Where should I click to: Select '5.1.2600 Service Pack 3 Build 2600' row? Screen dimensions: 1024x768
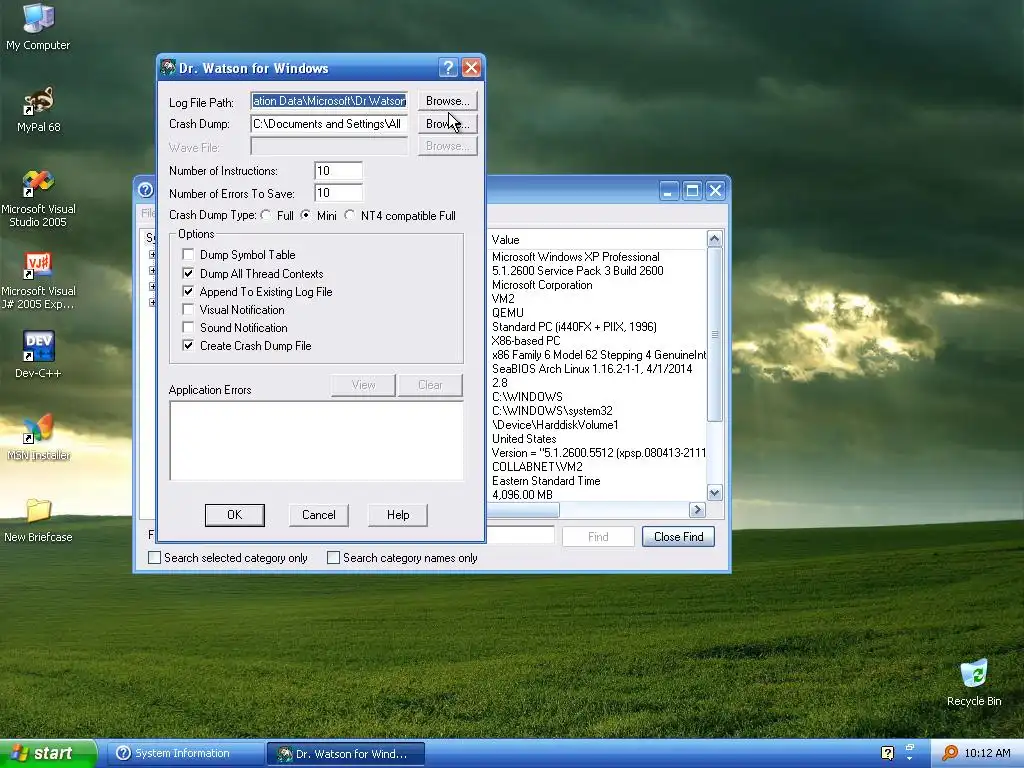tap(577, 270)
